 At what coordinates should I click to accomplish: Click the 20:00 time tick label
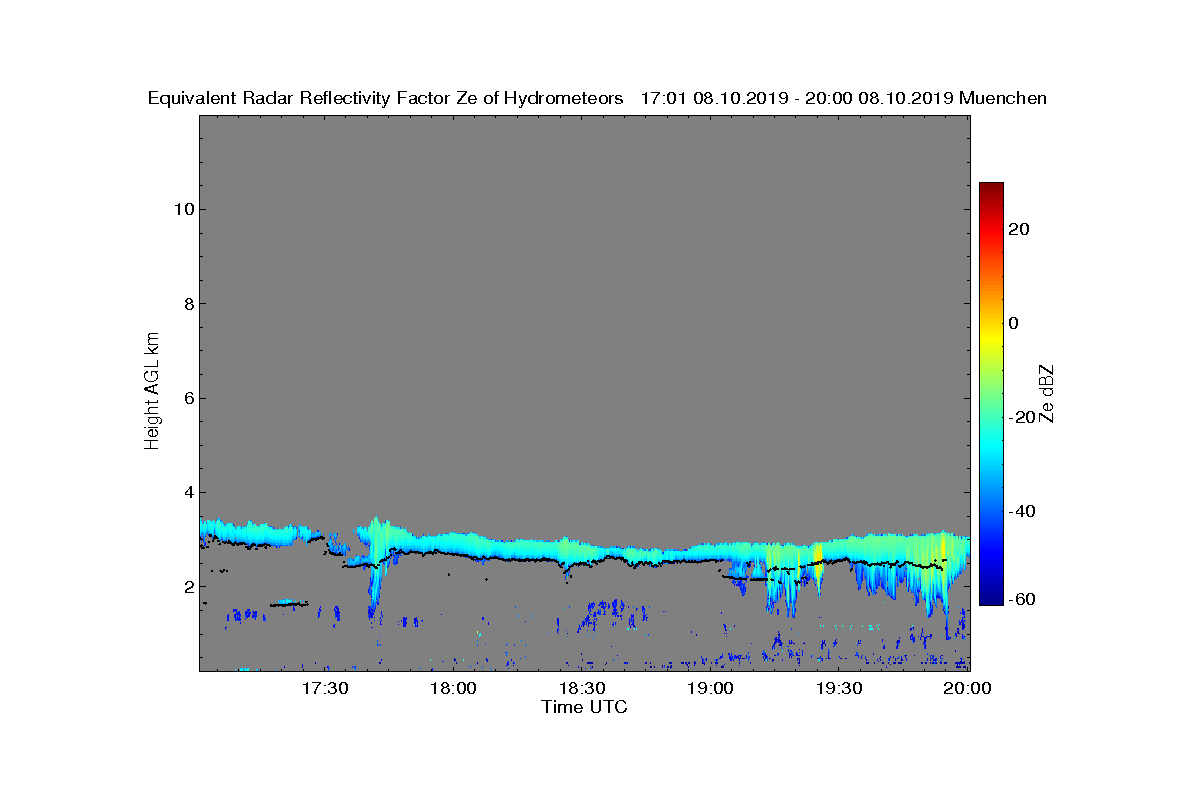coord(968,689)
